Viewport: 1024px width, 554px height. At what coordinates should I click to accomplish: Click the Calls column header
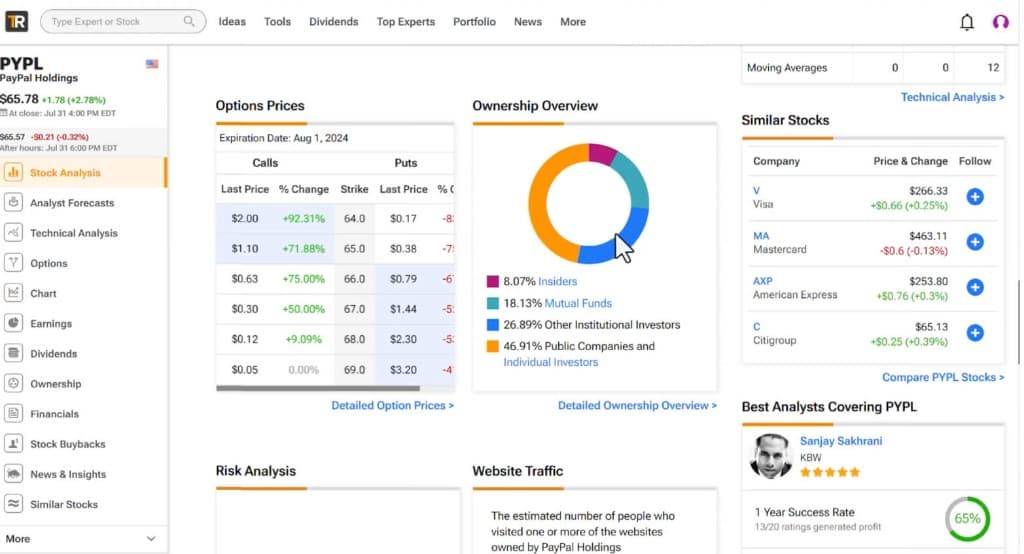pos(265,163)
